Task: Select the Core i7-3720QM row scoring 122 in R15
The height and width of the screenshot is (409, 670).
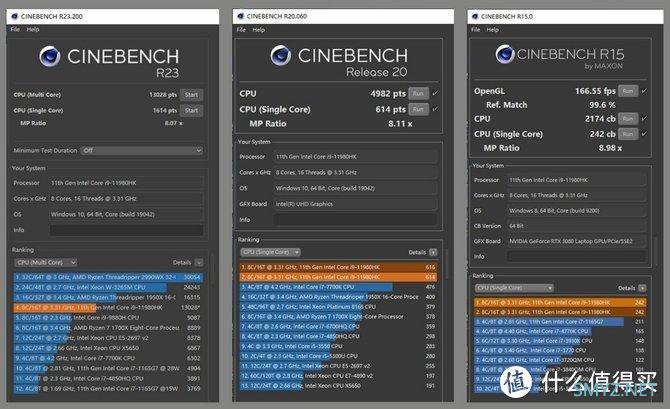Action: pos(560,360)
